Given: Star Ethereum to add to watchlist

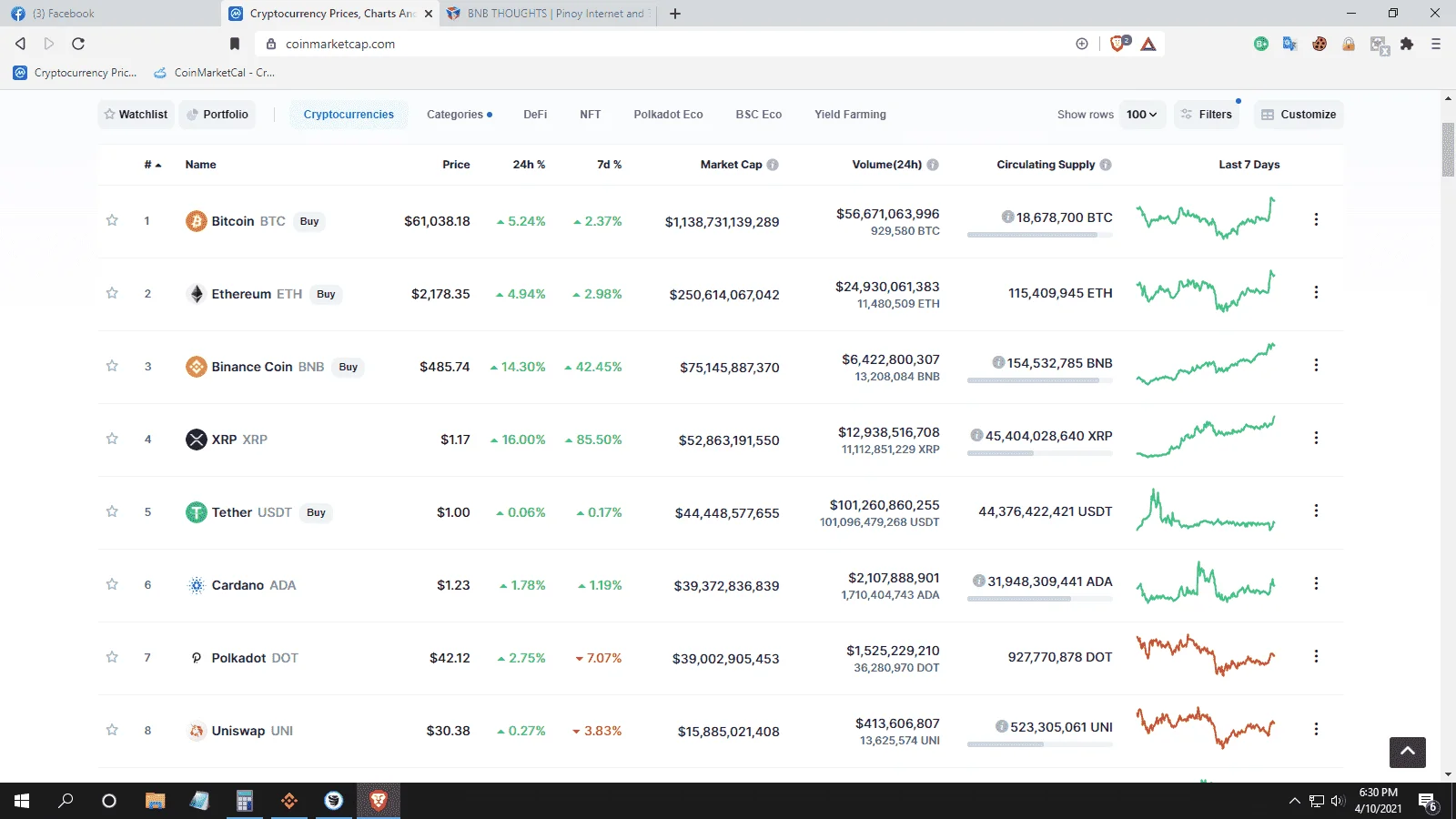Looking at the screenshot, I should [x=112, y=293].
